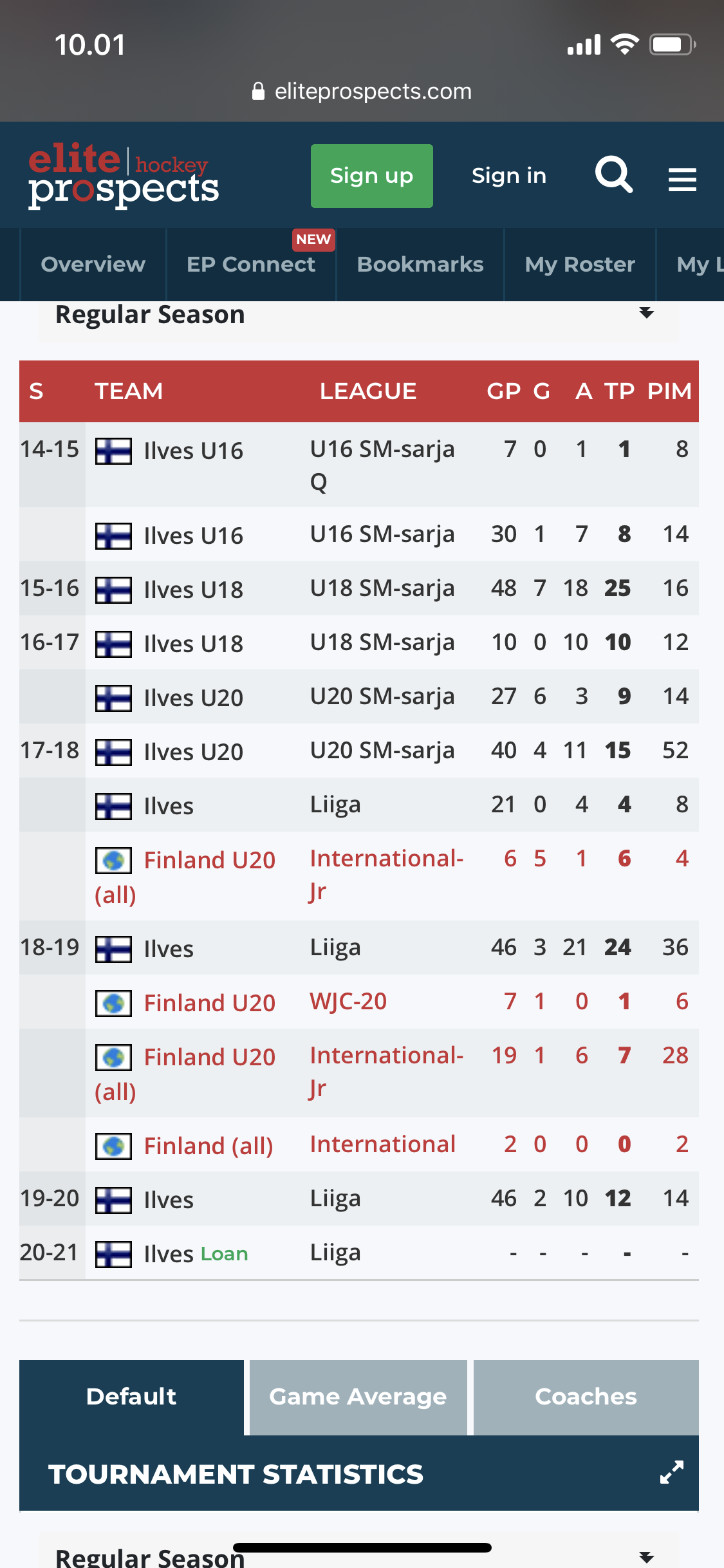Go to the Bookmarks menu item
Screen dimensions: 724x1568
coord(420,265)
